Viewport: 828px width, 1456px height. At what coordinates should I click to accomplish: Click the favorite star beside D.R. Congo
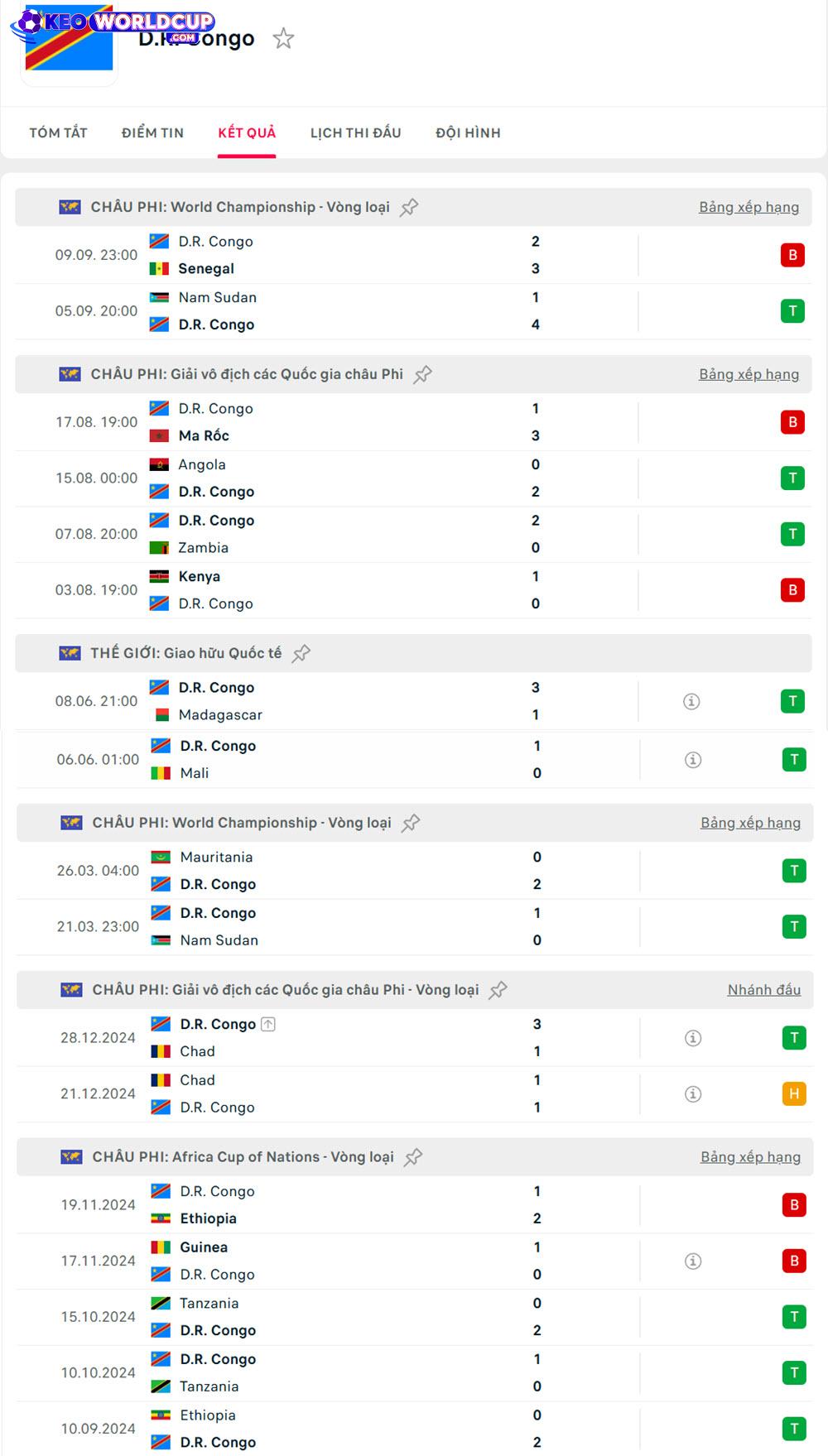[283, 38]
